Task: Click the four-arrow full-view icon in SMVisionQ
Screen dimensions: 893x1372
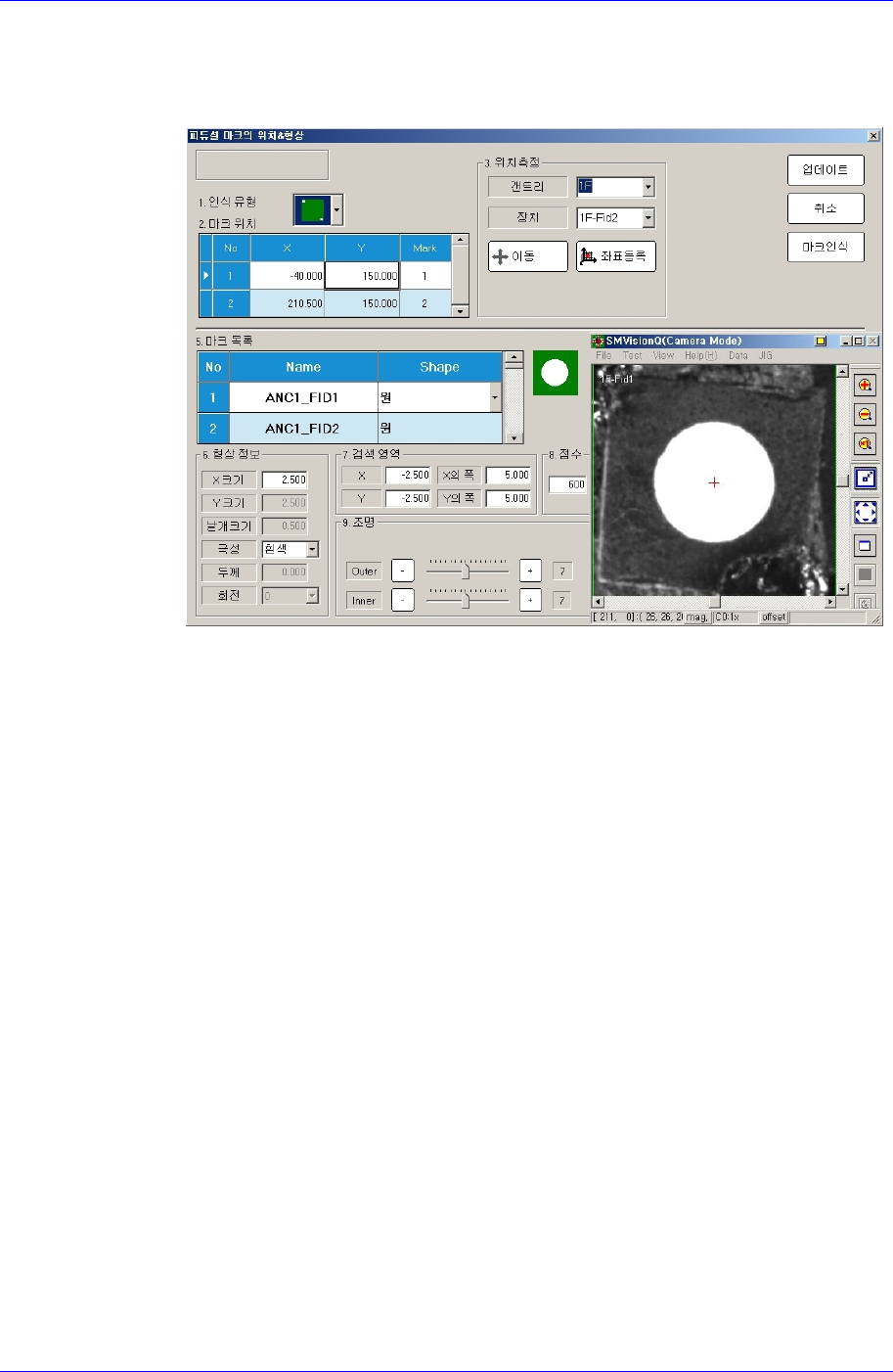Action: pos(865,512)
